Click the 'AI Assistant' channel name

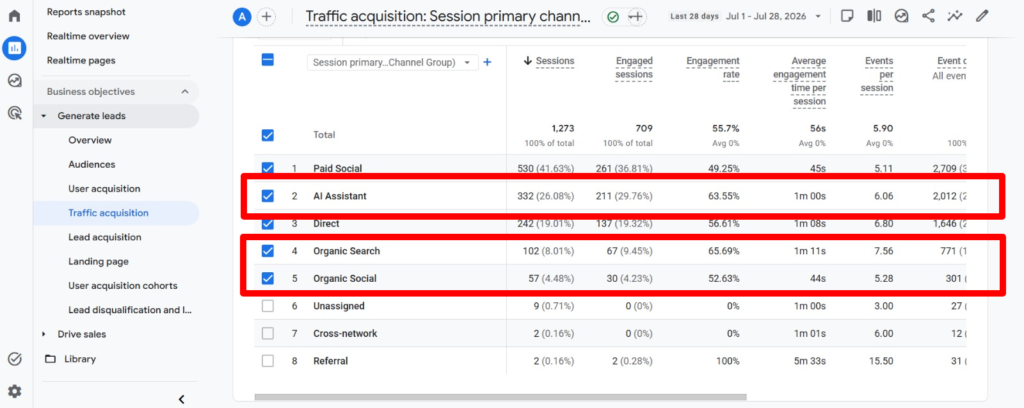coord(340,196)
